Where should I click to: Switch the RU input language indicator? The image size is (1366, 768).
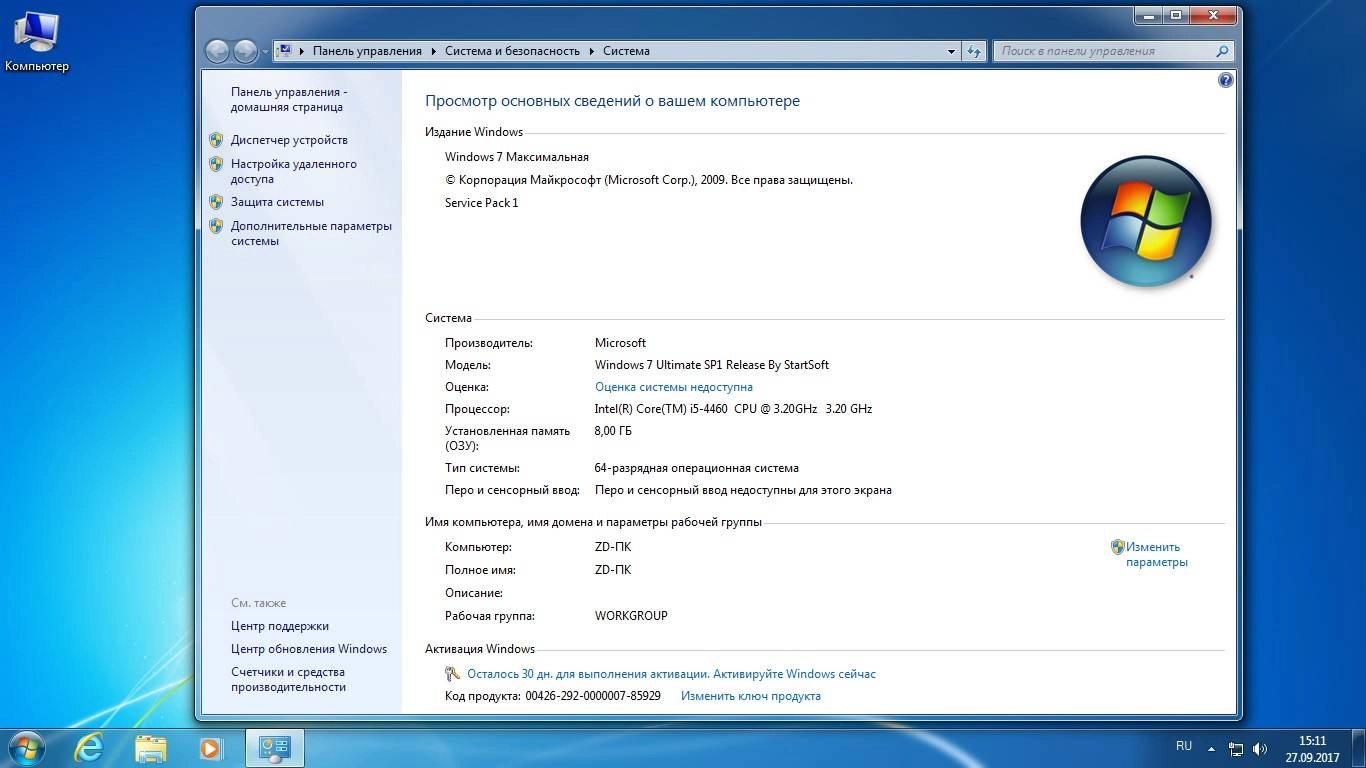coord(1184,747)
